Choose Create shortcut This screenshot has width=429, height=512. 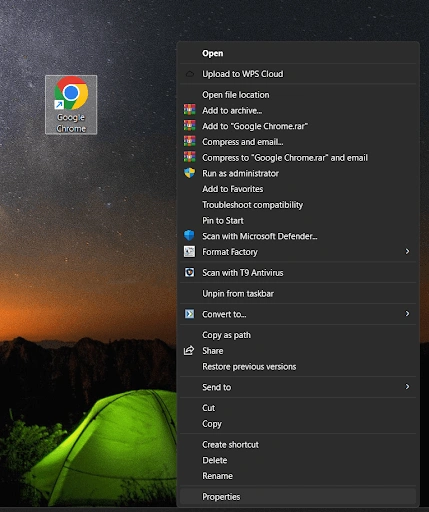click(x=298, y=444)
